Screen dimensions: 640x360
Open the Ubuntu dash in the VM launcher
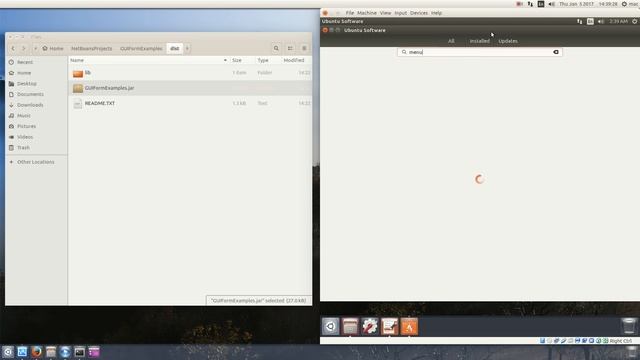[330, 327]
